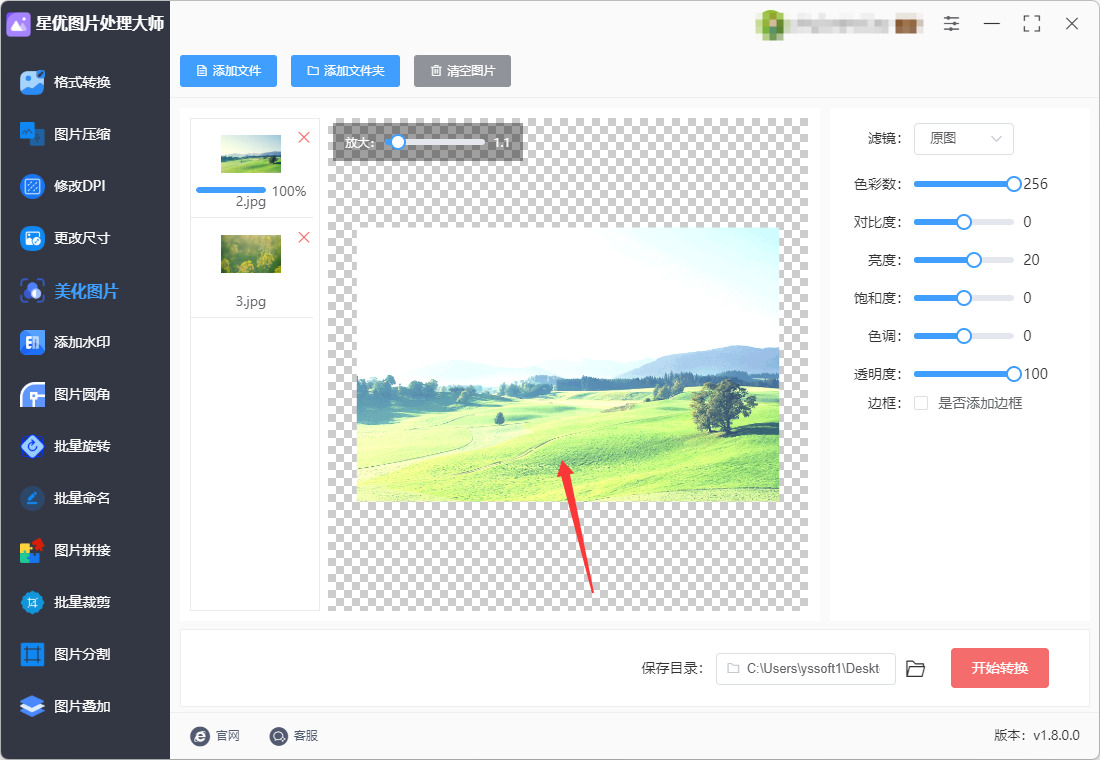Remove 3.jpg using its red X
Viewport: 1100px width, 760px height.
point(304,237)
